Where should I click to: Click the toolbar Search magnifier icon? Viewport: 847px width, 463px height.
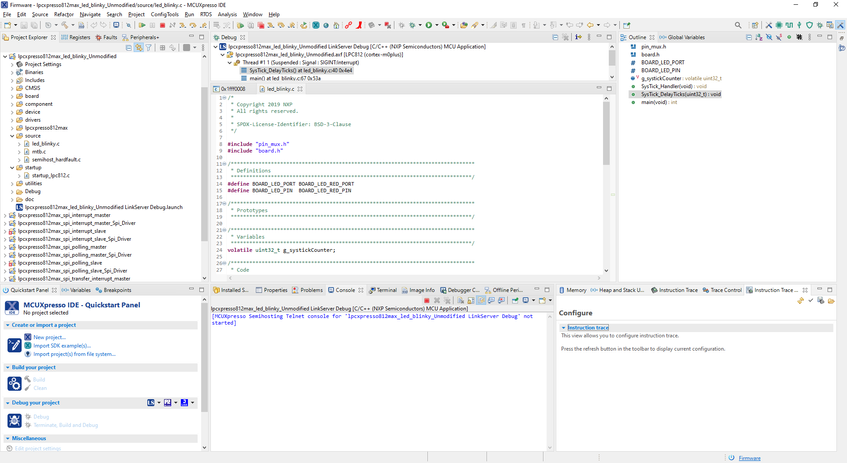click(738, 25)
